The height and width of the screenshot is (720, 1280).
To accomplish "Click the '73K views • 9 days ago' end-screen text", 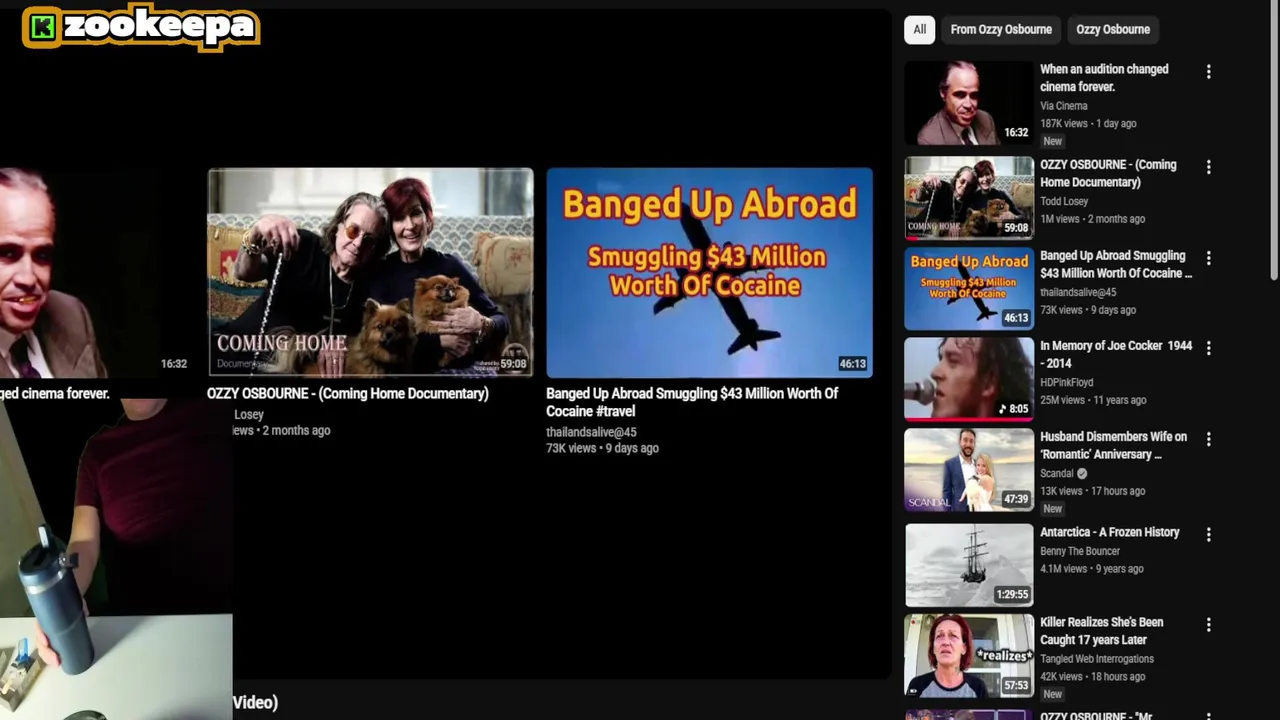I will (x=602, y=449).
